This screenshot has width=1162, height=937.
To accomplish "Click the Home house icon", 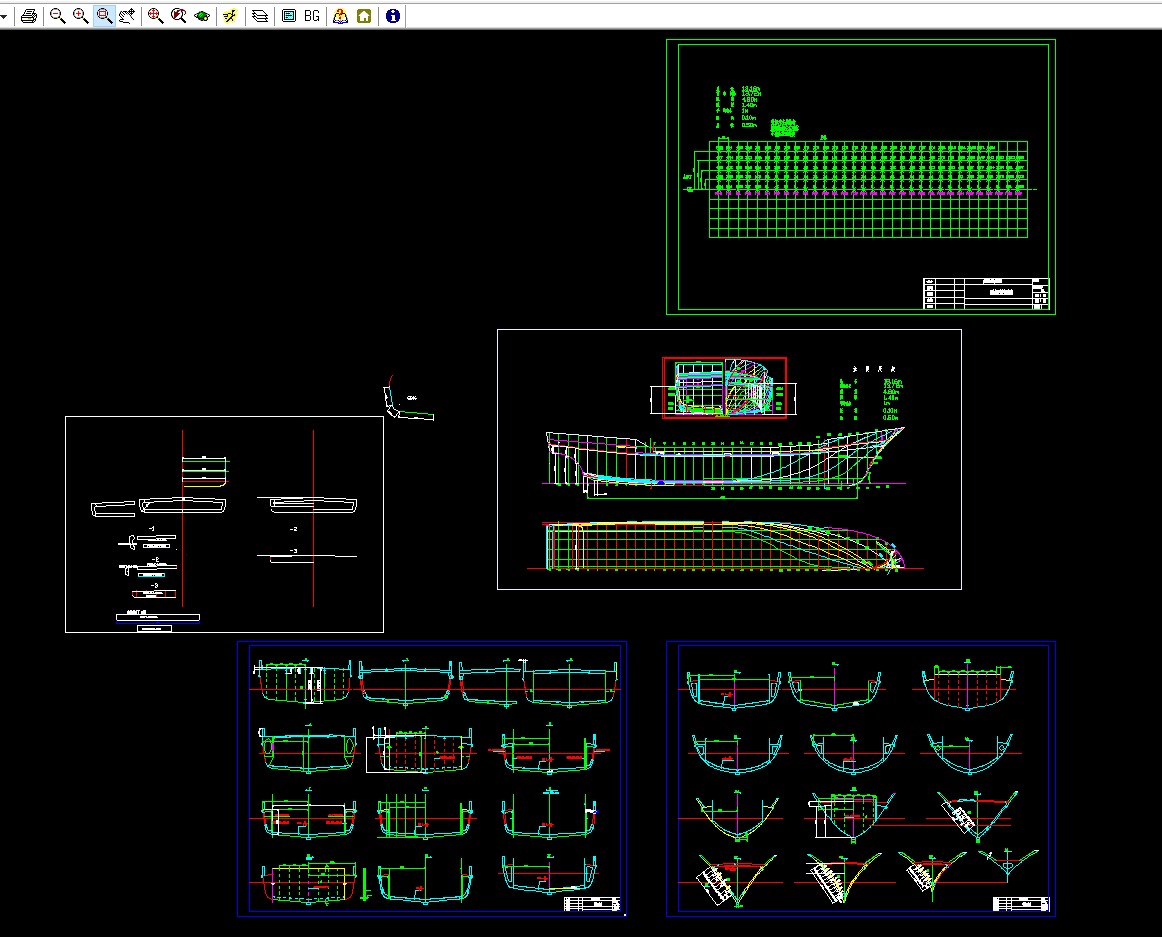I will 364,16.
